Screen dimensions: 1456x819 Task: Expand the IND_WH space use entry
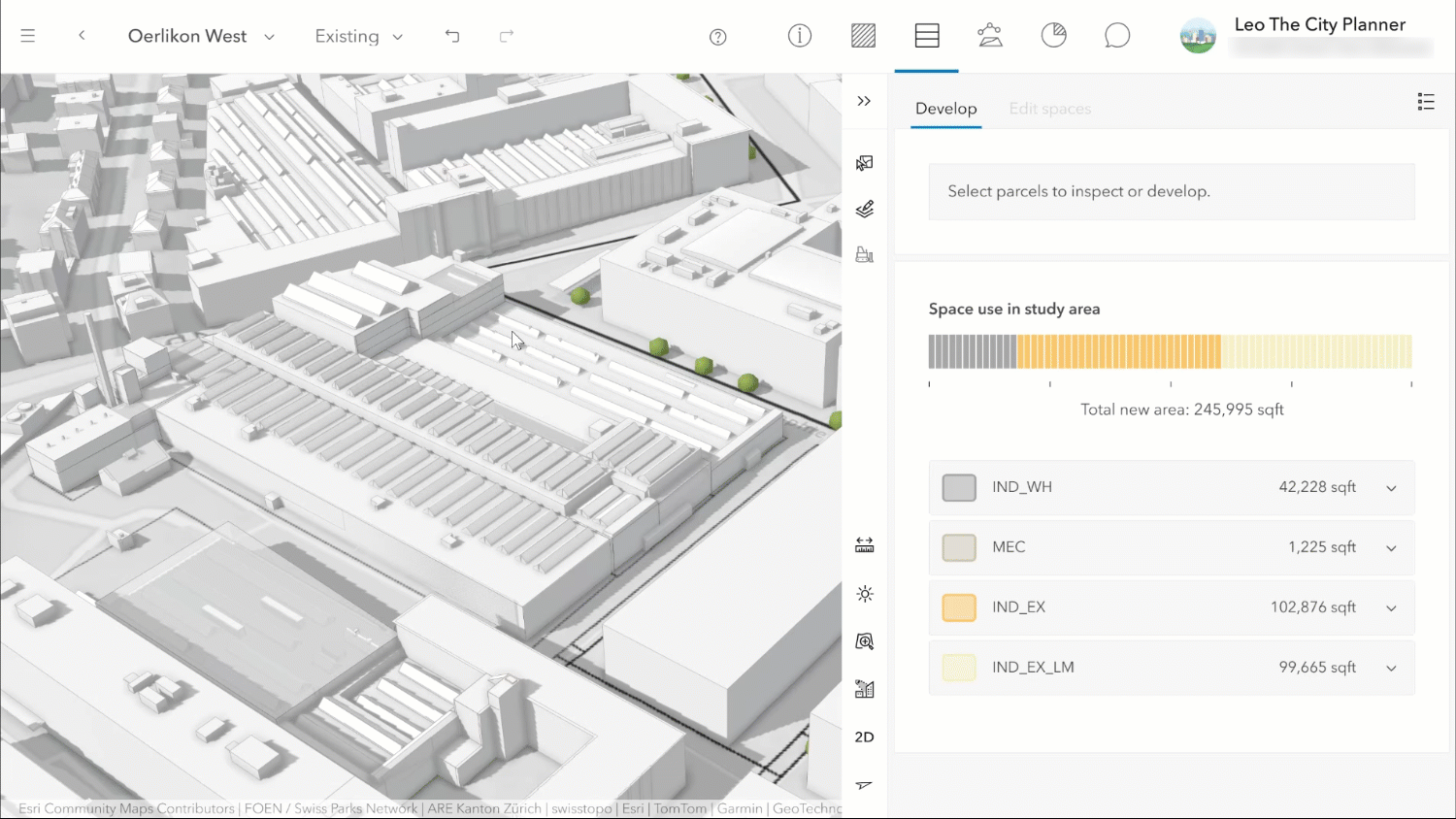click(x=1391, y=488)
